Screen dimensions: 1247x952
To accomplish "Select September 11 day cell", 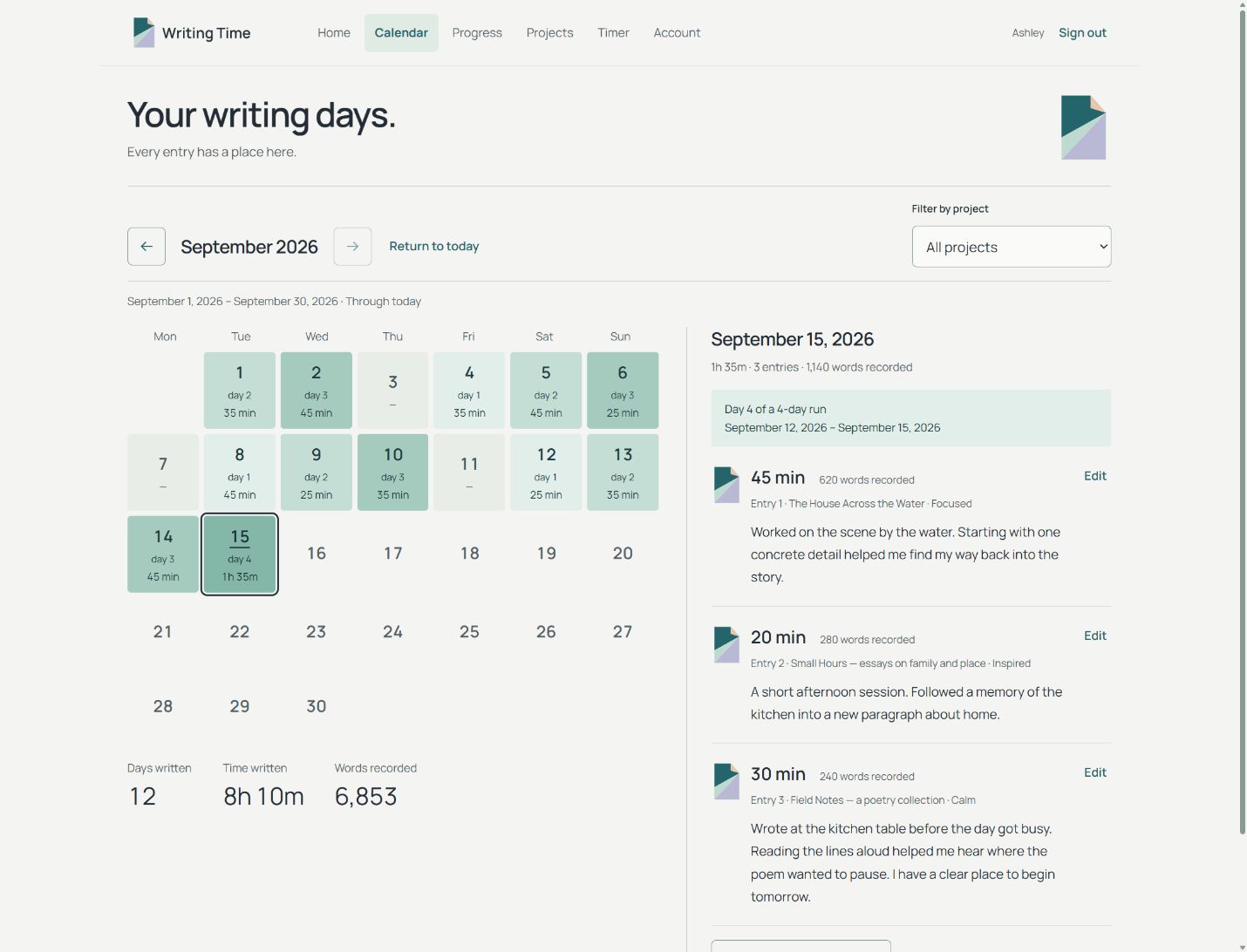I will click(x=469, y=473).
